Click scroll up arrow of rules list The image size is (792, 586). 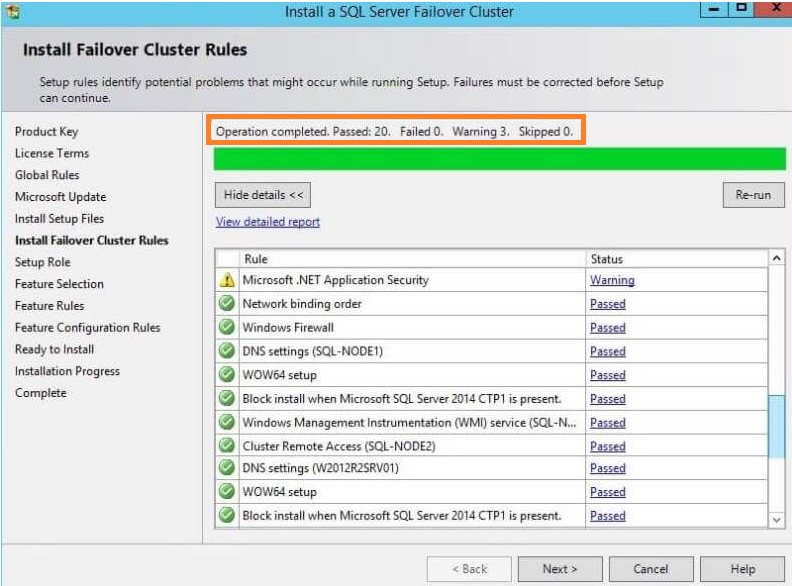click(x=776, y=258)
